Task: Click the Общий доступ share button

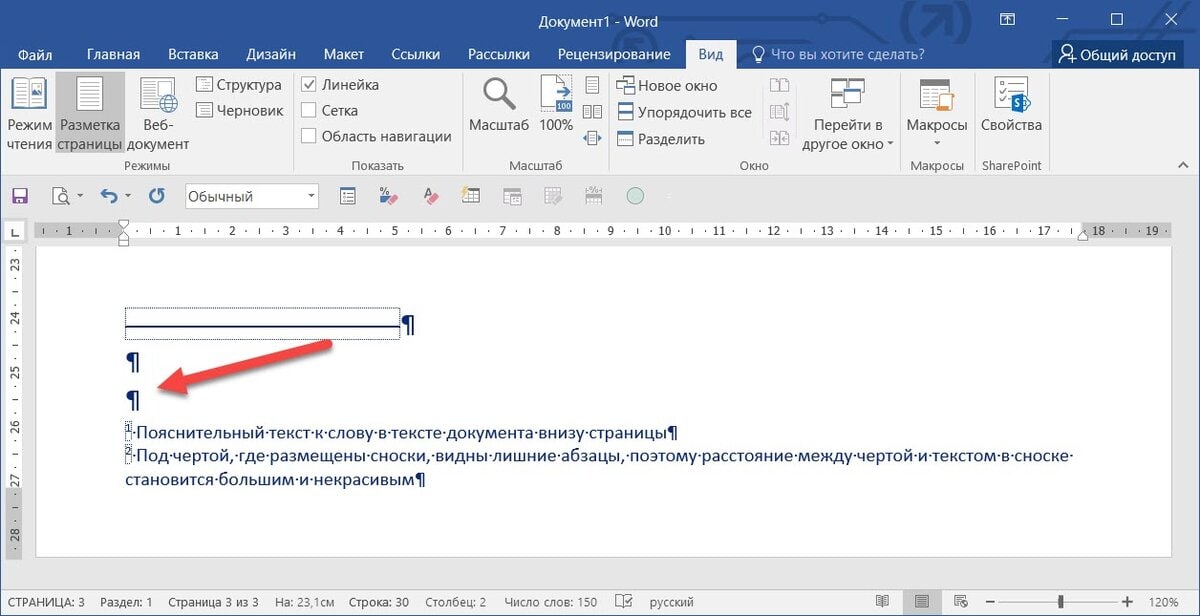Action: [1118, 54]
